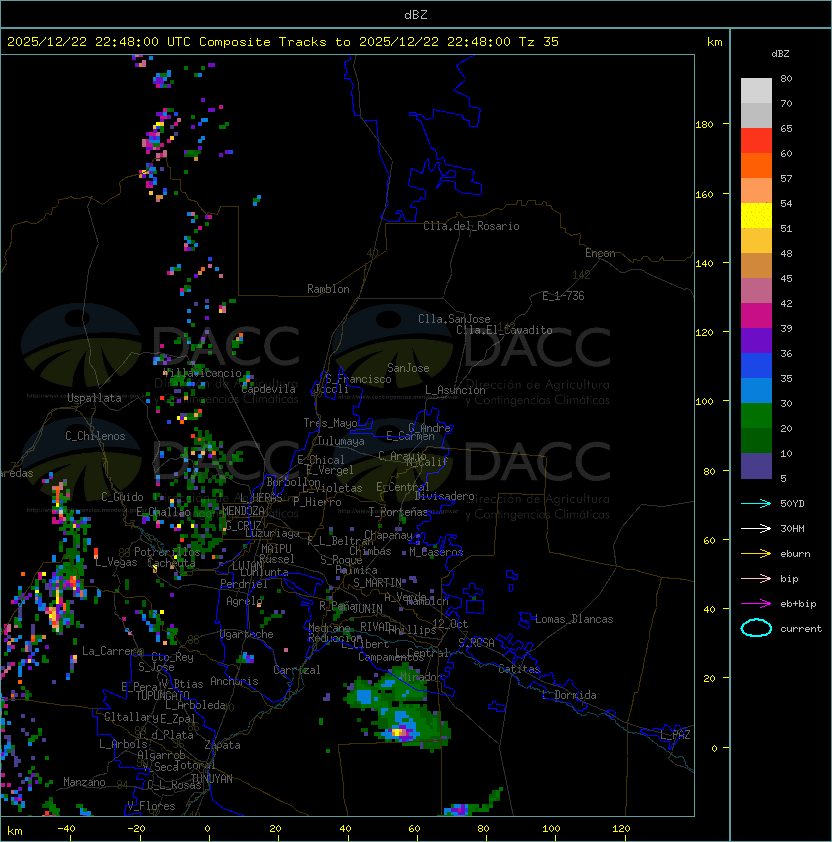
Task: Click the 'Lomas_Blancas' label
Action: coord(574,619)
